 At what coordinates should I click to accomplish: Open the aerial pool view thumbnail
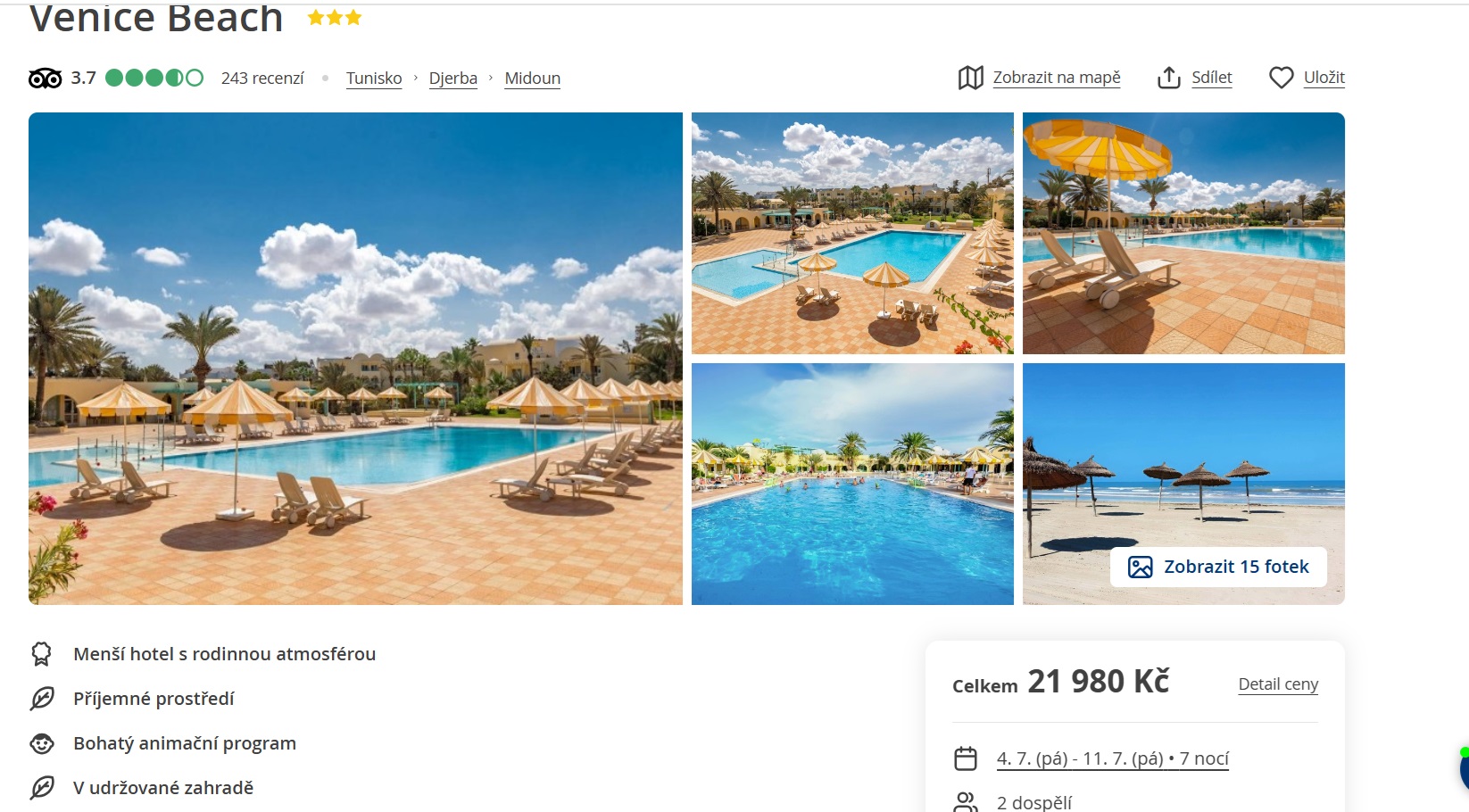tap(852, 233)
